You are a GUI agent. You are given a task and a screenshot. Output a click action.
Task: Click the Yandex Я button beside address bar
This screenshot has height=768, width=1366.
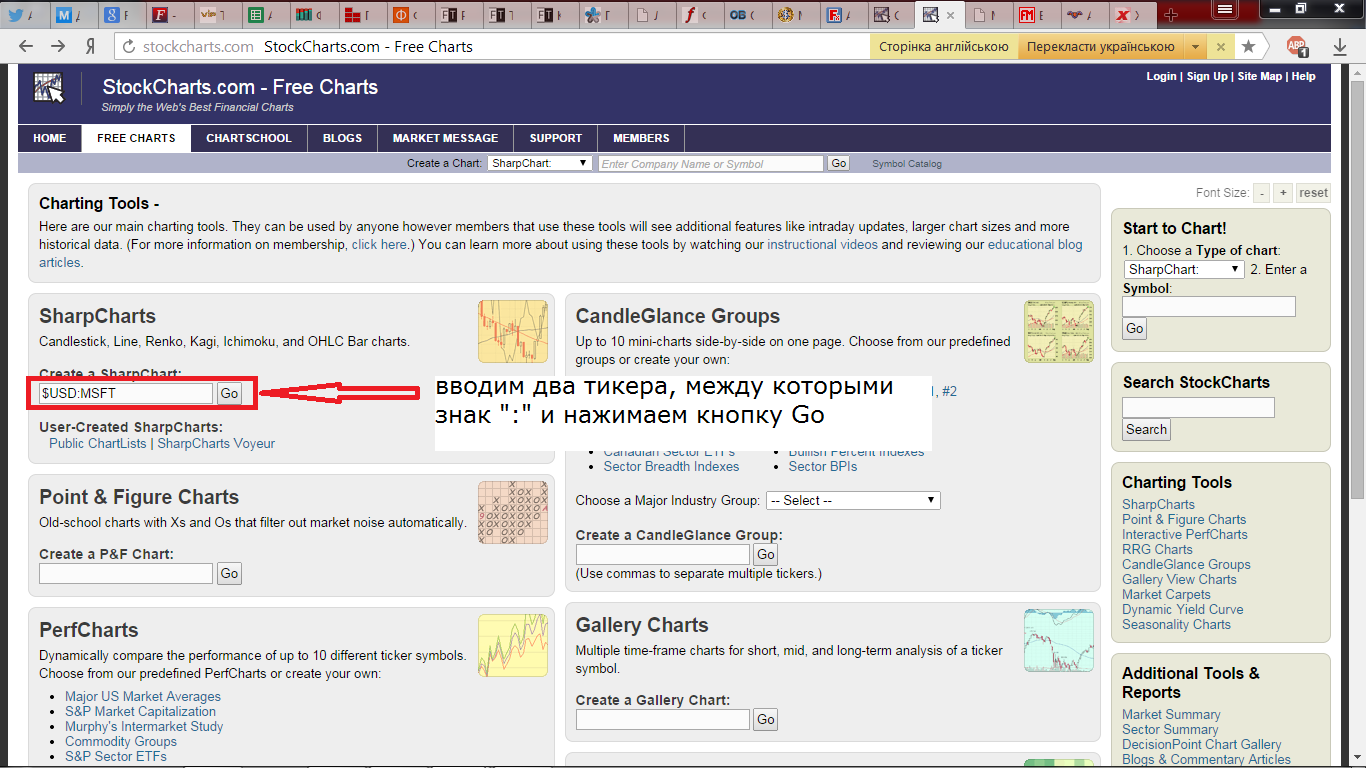coord(90,47)
